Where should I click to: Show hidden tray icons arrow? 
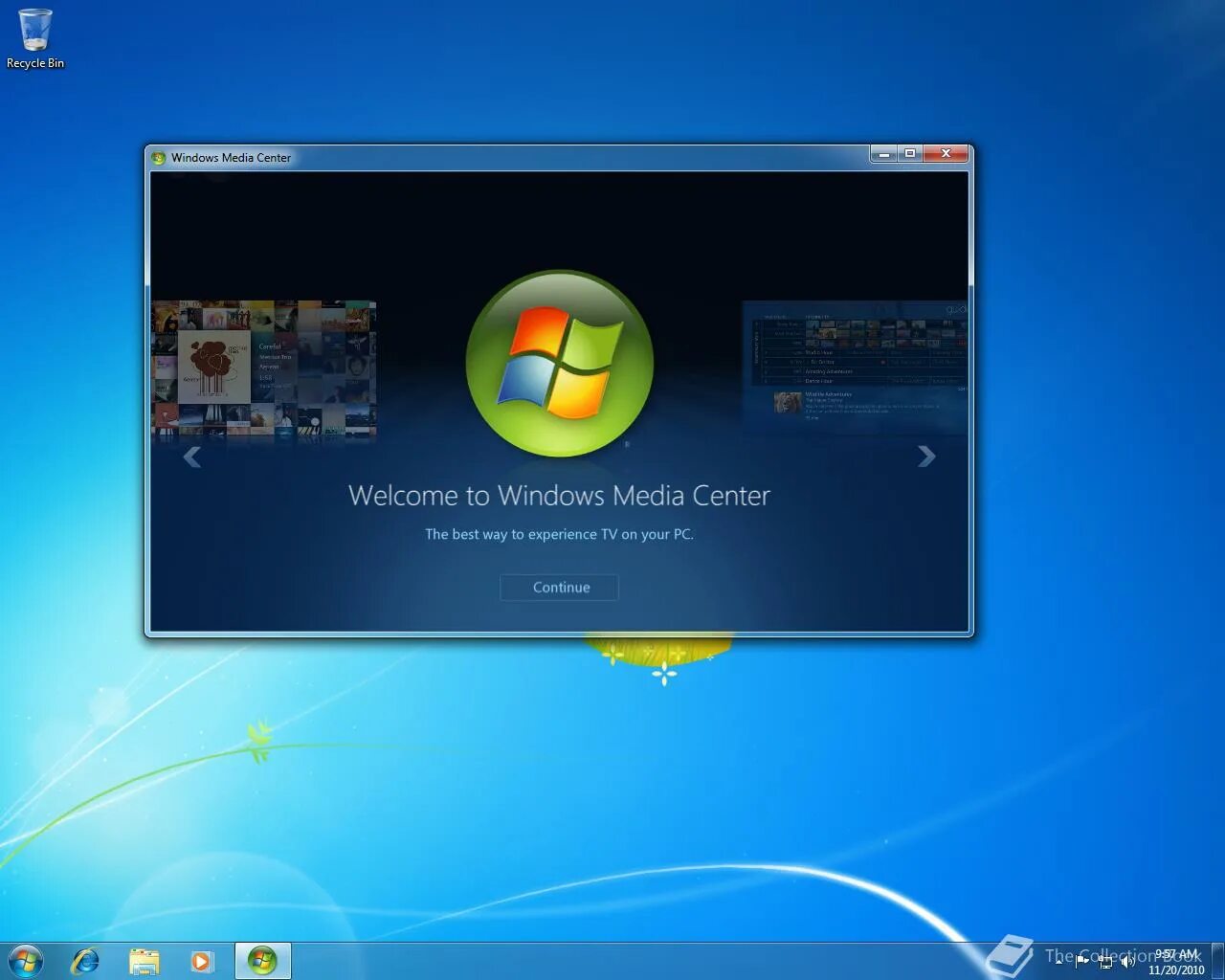(1058, 962)
